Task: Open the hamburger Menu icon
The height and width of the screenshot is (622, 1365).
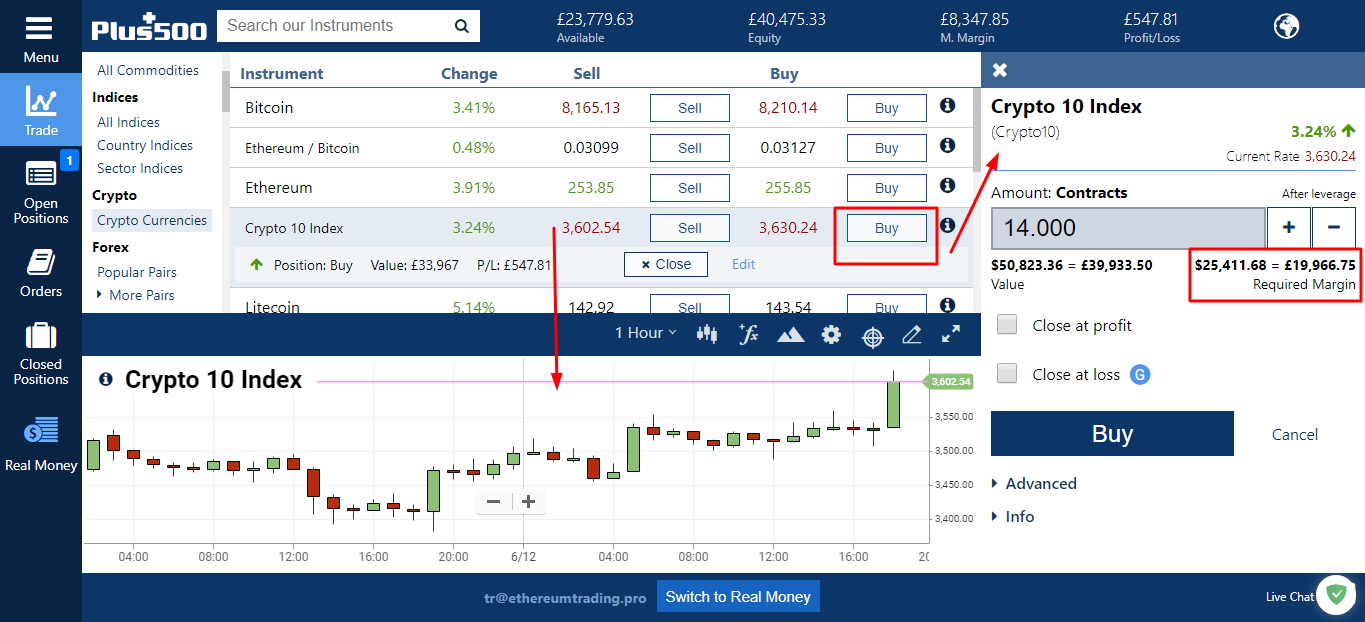Action: 40,27
